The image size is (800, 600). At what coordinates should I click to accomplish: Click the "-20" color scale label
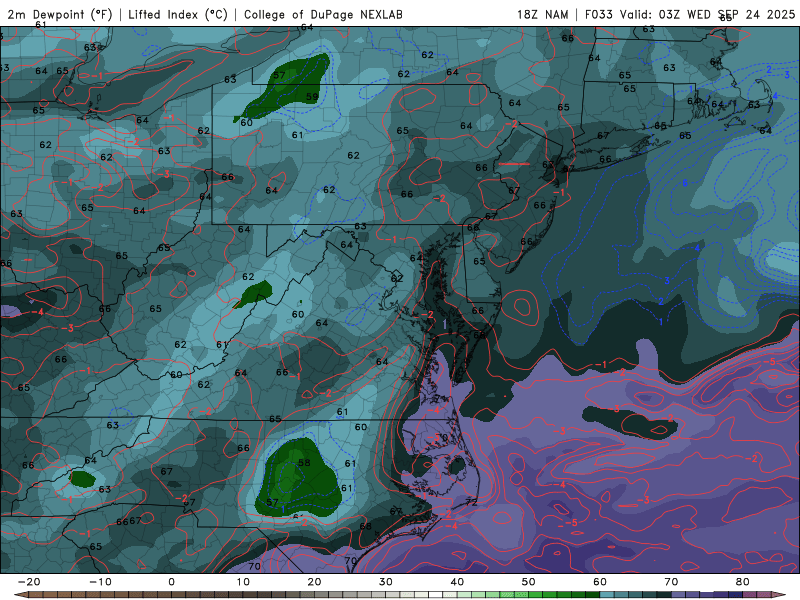point(29,582)
